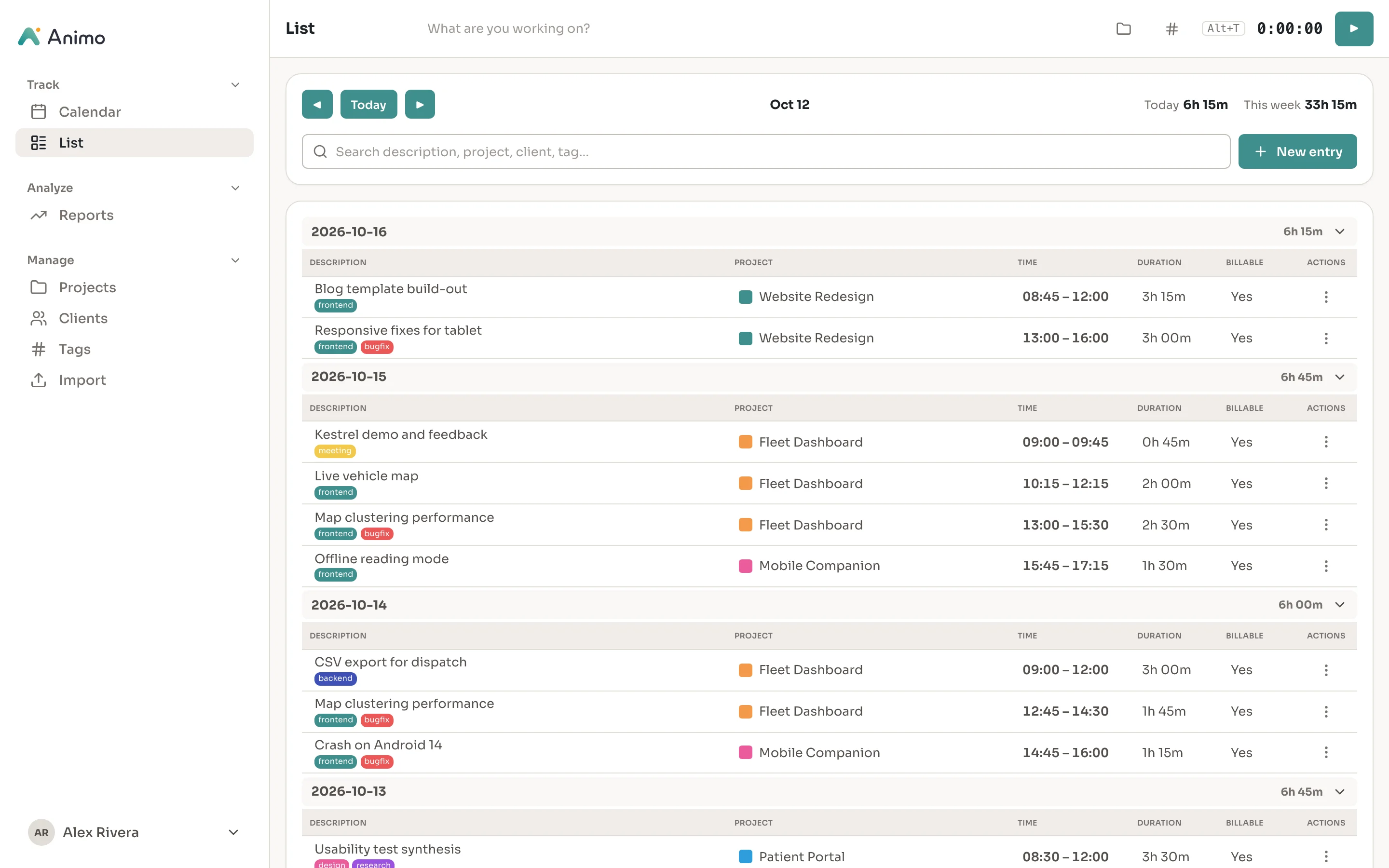Open actions menu for Kestrel demo and feedback
Image resolution: width=1389 pixels, height=868 pixels.
[x=1326, y=442]
